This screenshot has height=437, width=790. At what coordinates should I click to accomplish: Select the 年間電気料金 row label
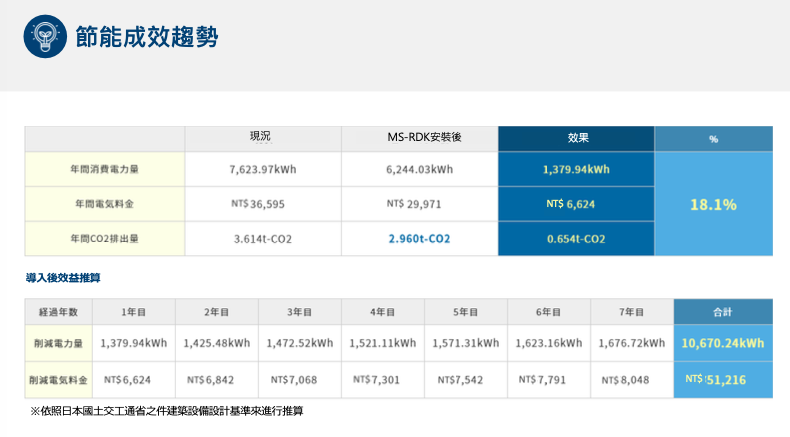[x=105, y=204]
